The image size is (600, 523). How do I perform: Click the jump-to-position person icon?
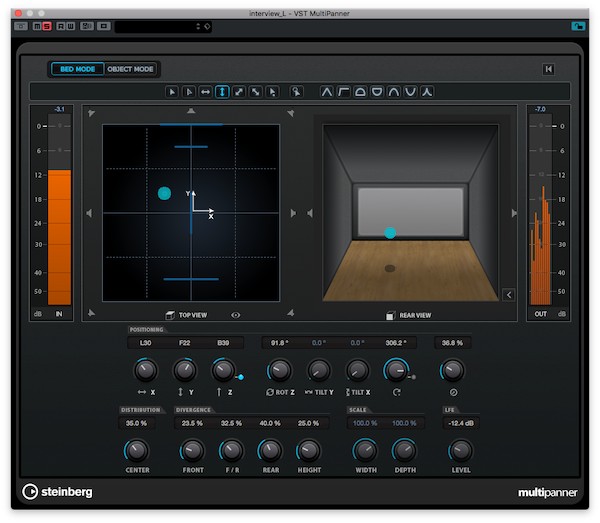pos(296,92)
